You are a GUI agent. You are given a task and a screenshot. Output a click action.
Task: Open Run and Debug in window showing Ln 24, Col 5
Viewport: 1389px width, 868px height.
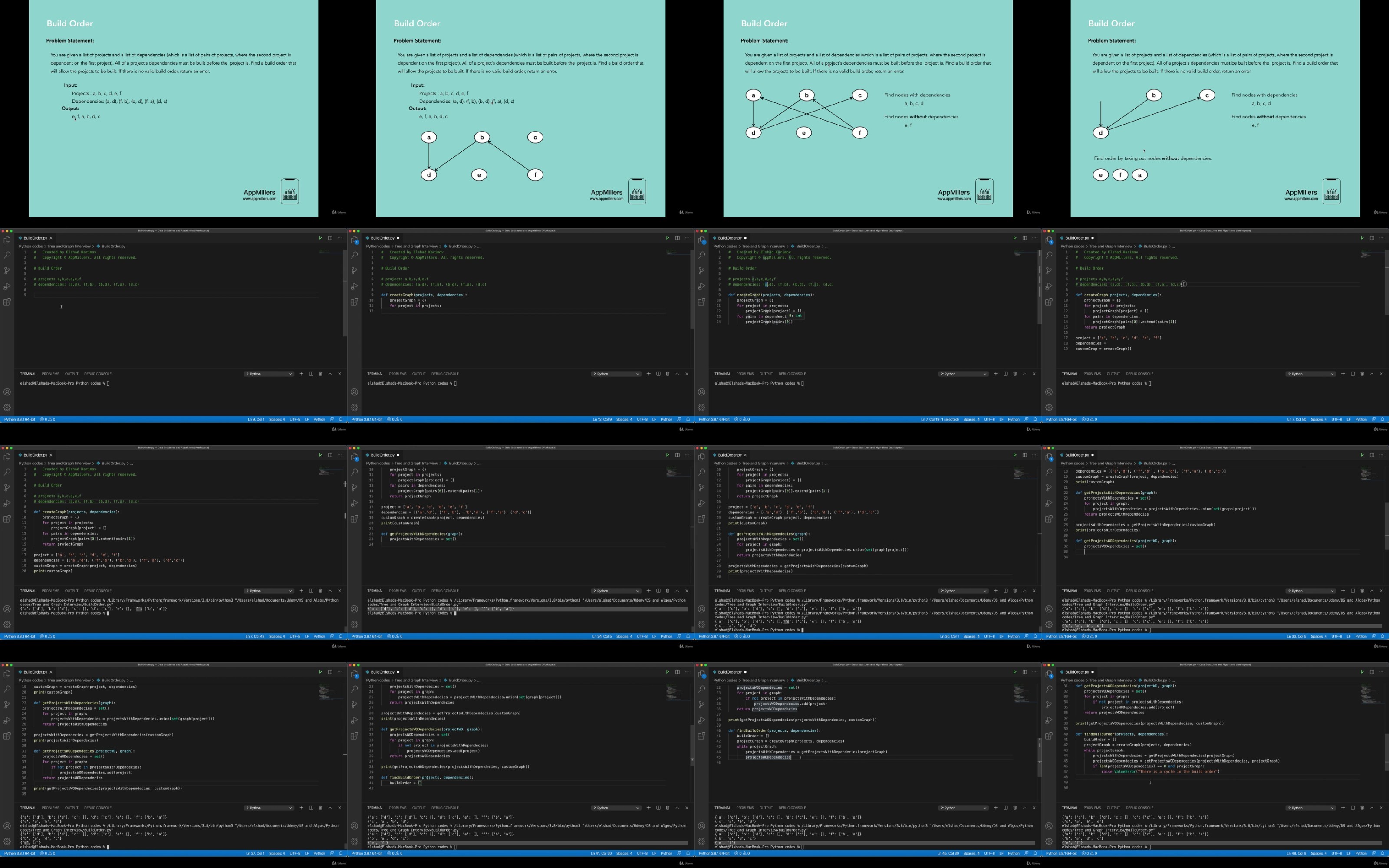(354, 503)
